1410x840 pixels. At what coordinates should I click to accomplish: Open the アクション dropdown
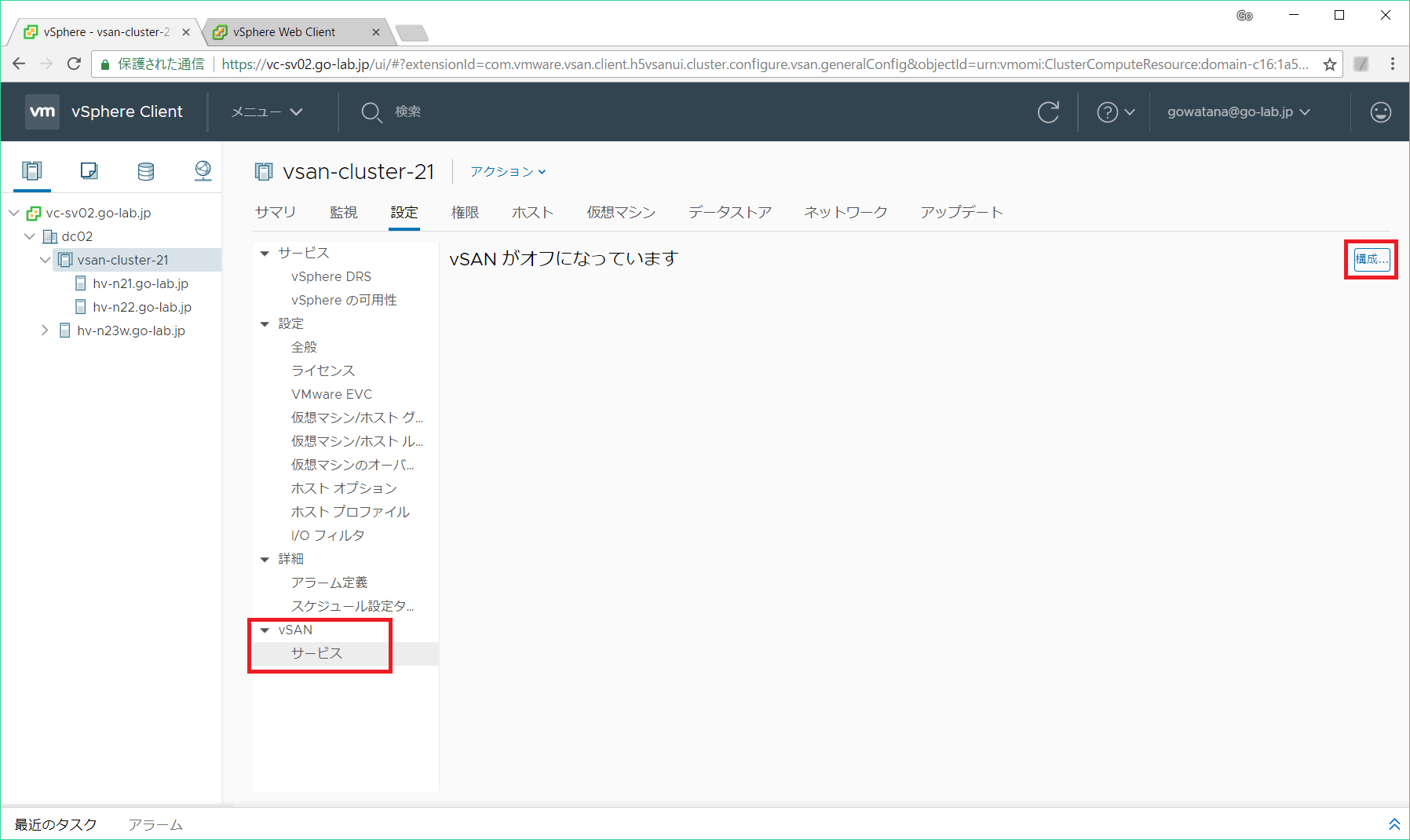point(508,171)
